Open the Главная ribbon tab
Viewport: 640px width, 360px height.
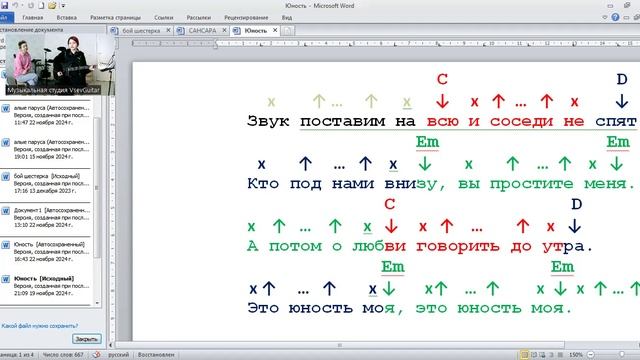tap(33, 18)
